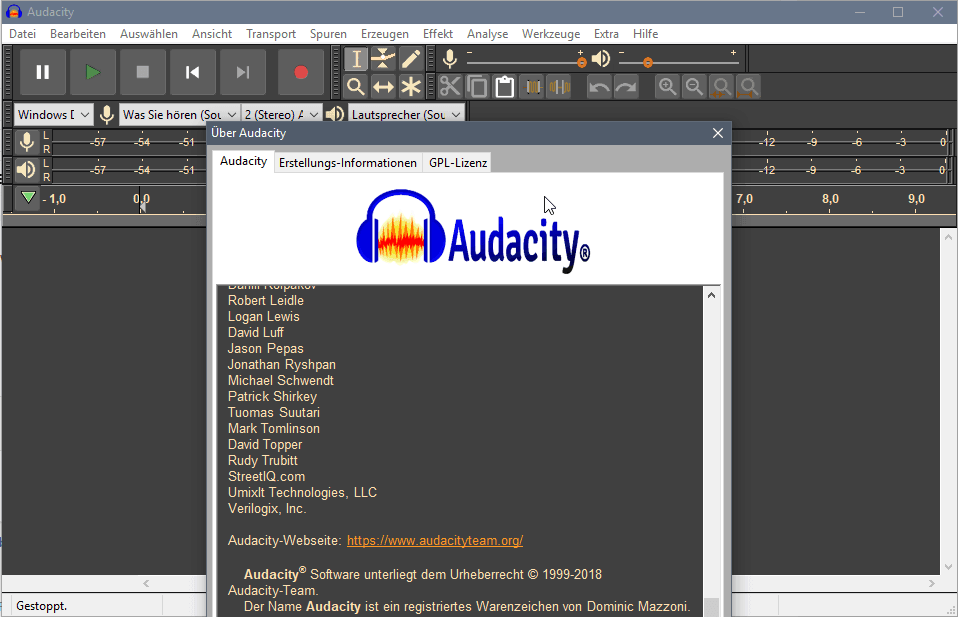Open the Datei menu
The image size is (958, 617).
(23, 34)
